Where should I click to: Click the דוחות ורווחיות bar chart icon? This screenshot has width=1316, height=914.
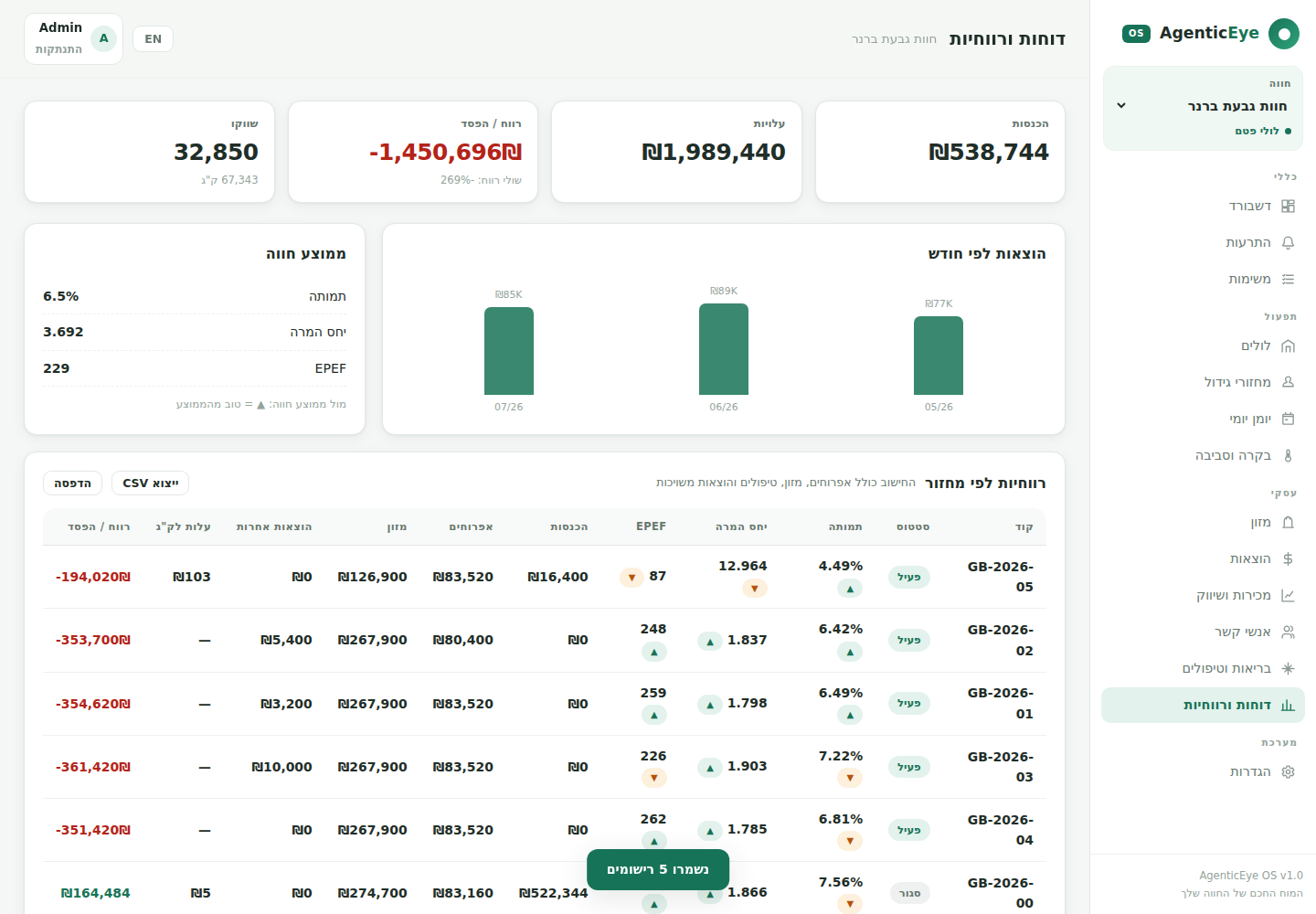click(x=1288, y=706)
